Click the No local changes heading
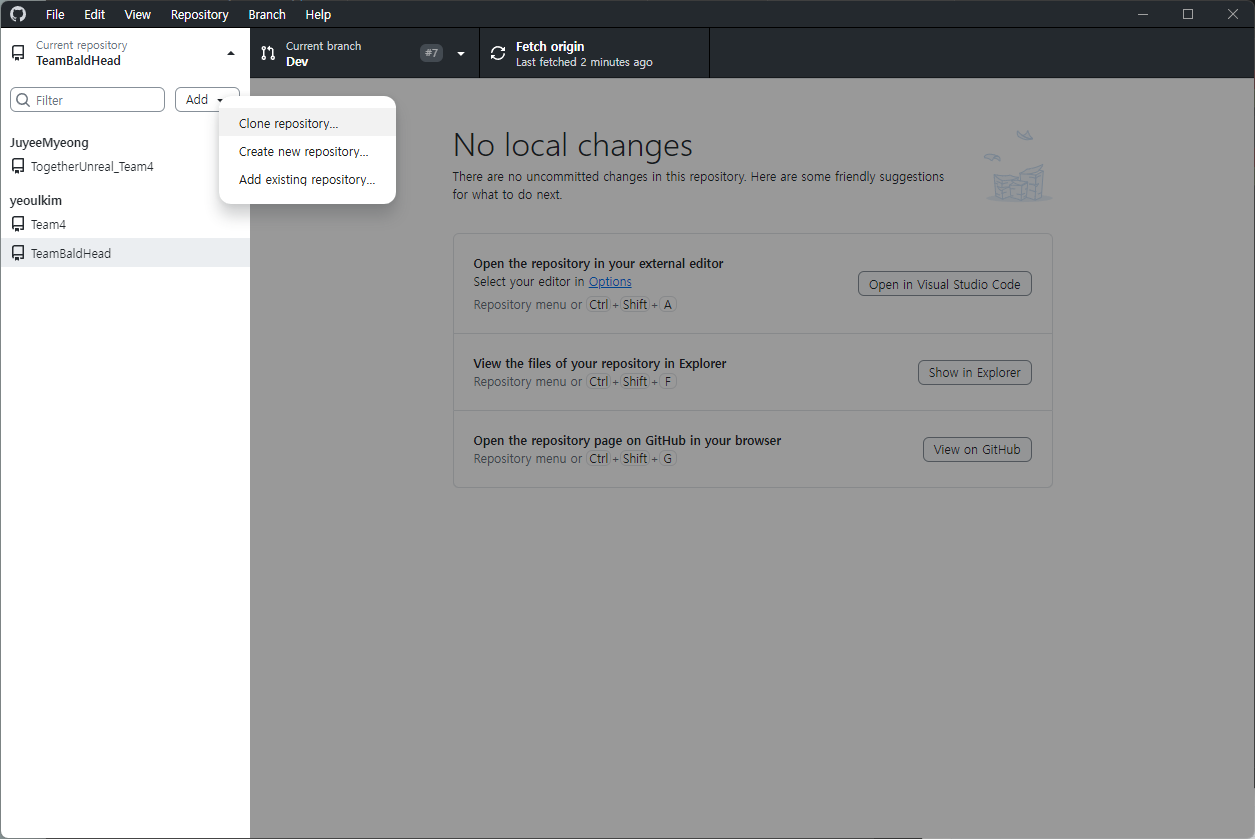This screenshot has width=1255, height=839. pyautogui.click(x=573, y=146)
